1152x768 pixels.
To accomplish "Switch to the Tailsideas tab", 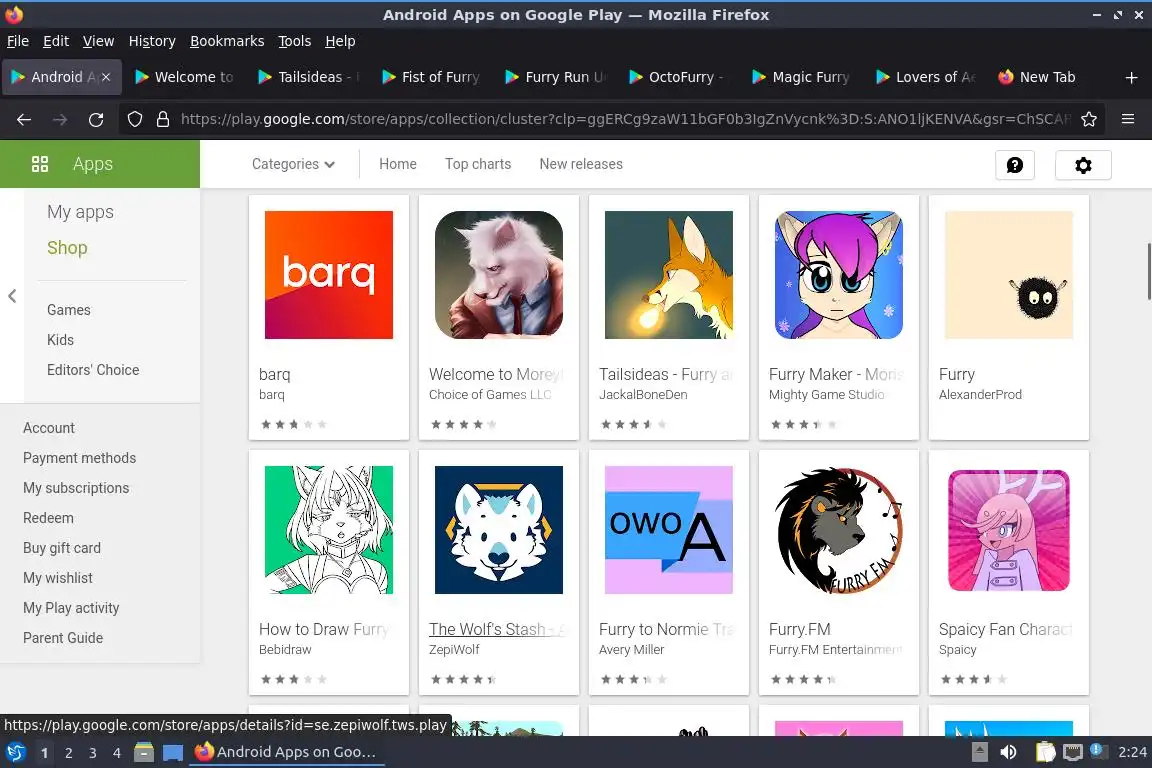I will (x=308, y=77).
